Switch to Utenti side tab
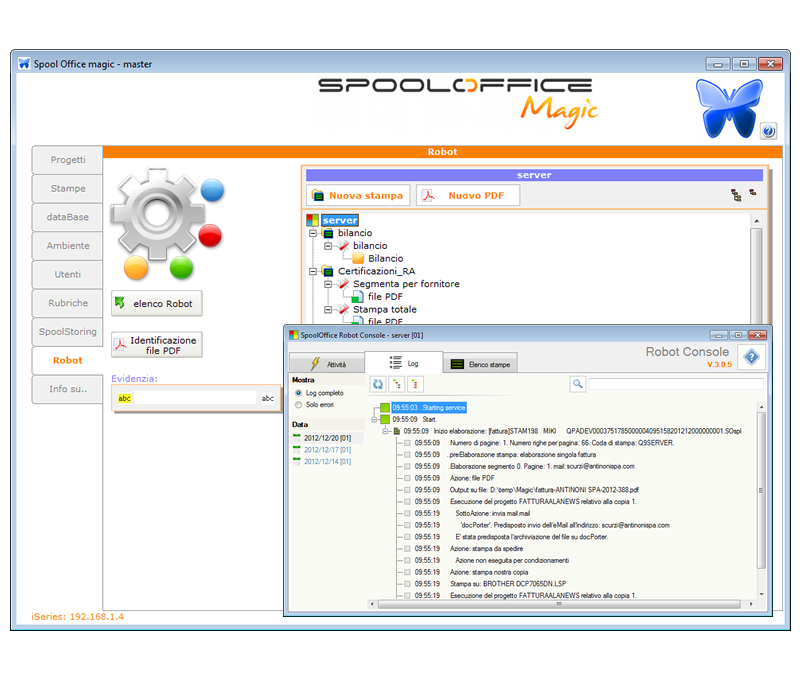Screen dimensions: 800x680 (x=67, y=274)
